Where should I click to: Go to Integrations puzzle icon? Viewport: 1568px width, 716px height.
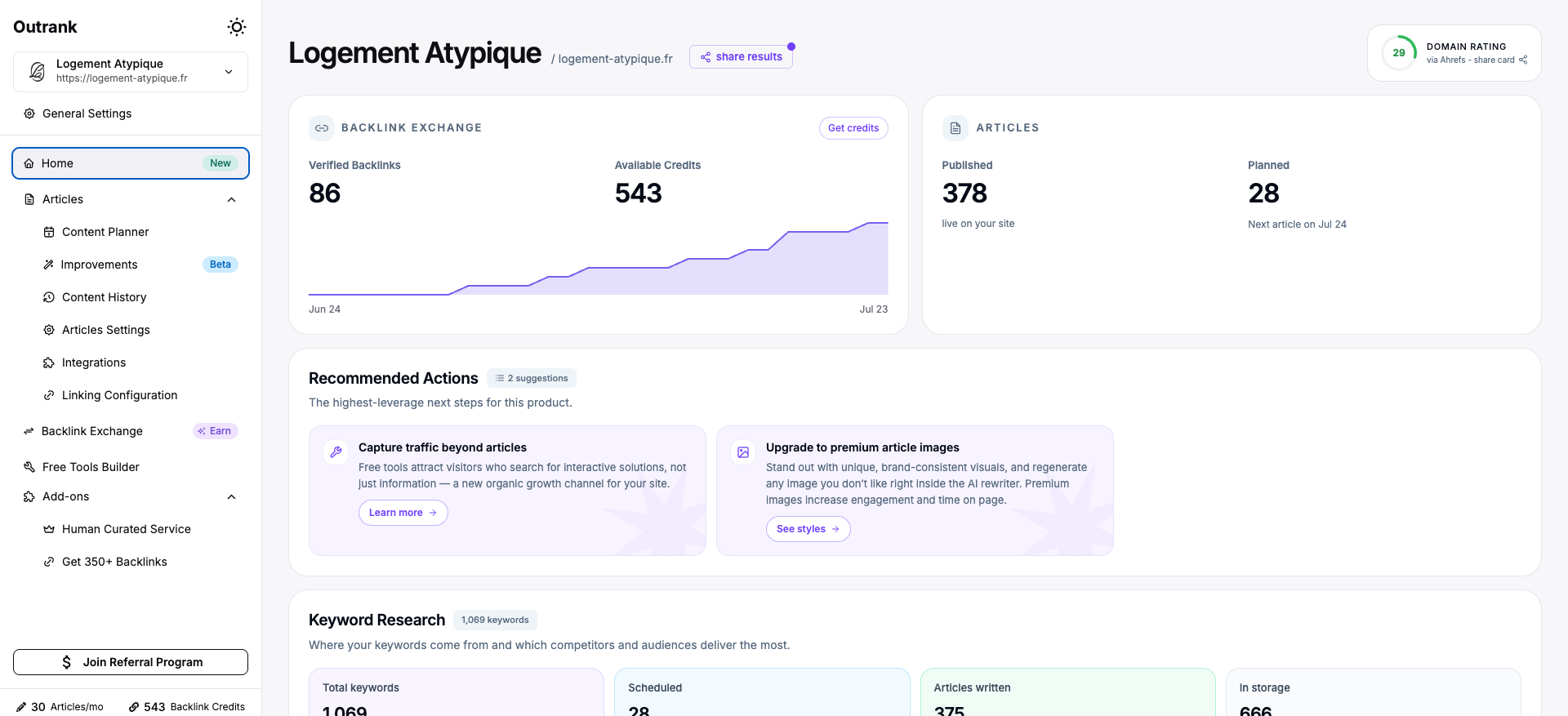49,362
